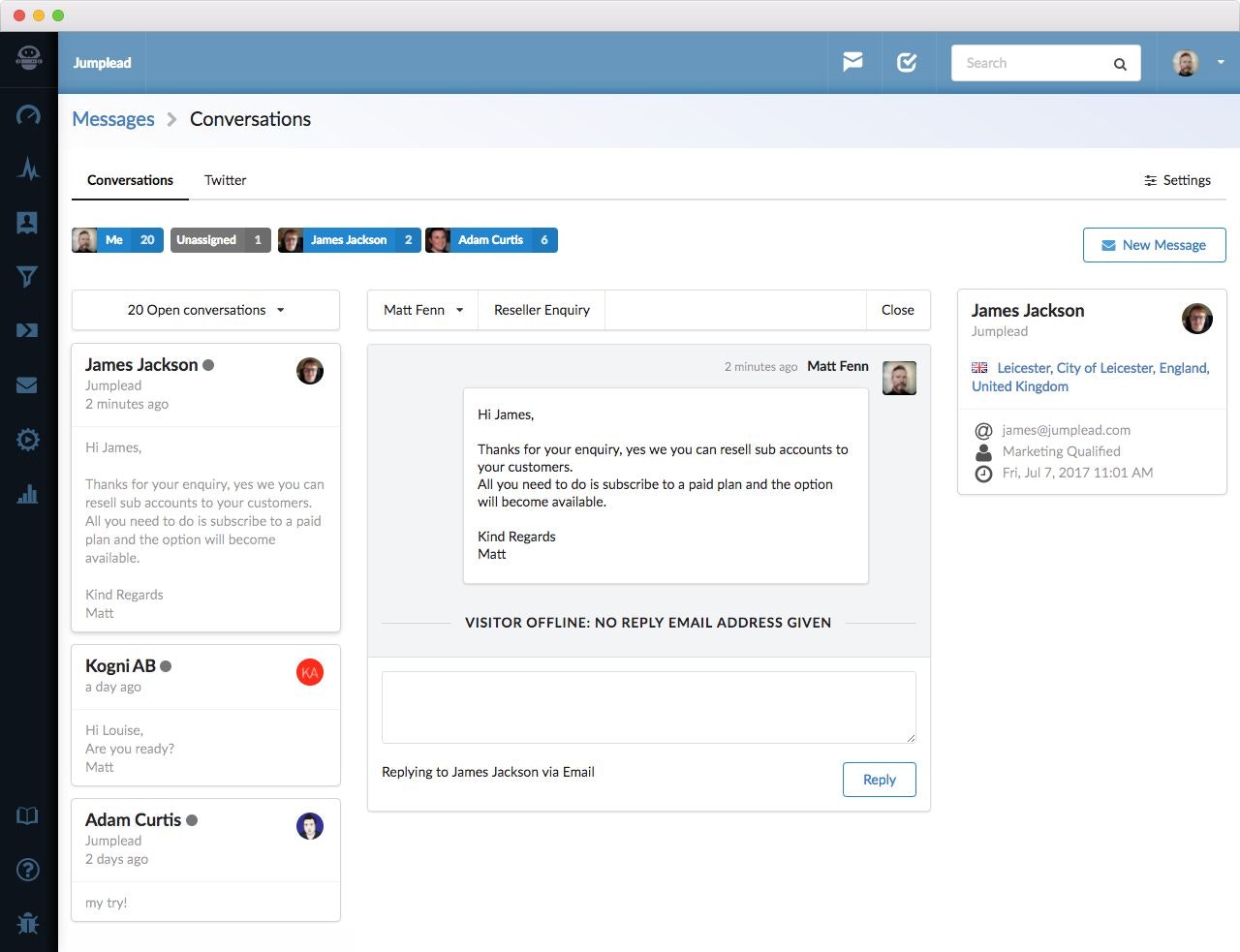
Task: Click the New Message button
Action: tap(1154, 245)
